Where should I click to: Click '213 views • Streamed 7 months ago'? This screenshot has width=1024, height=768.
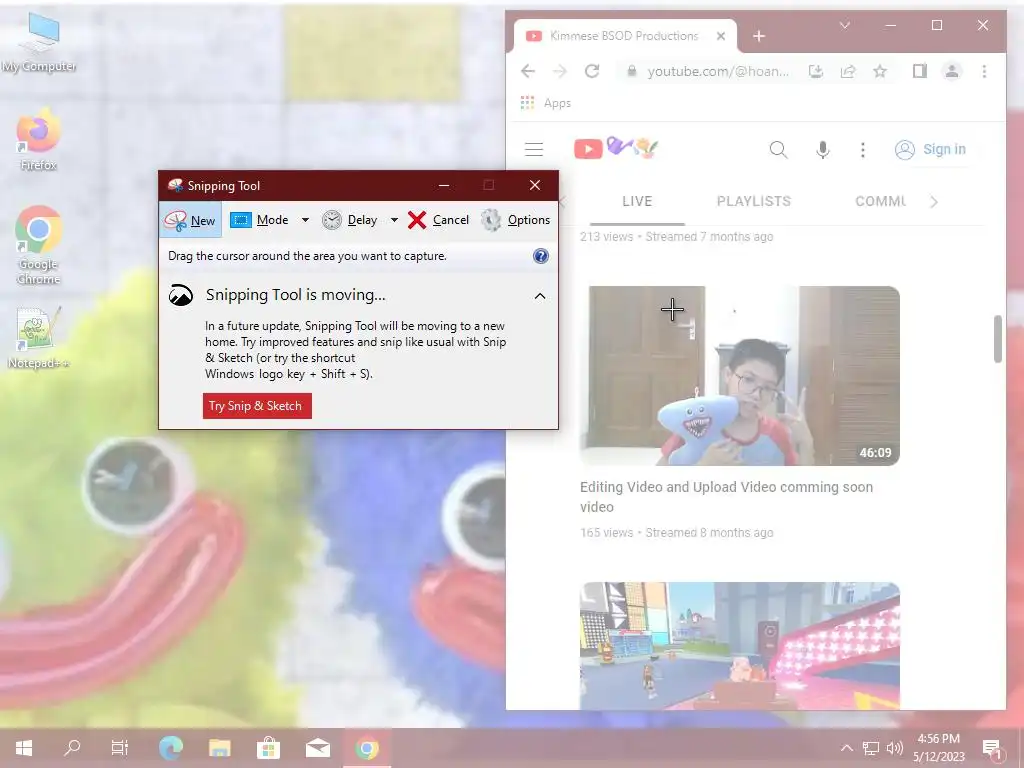[677, 236]
